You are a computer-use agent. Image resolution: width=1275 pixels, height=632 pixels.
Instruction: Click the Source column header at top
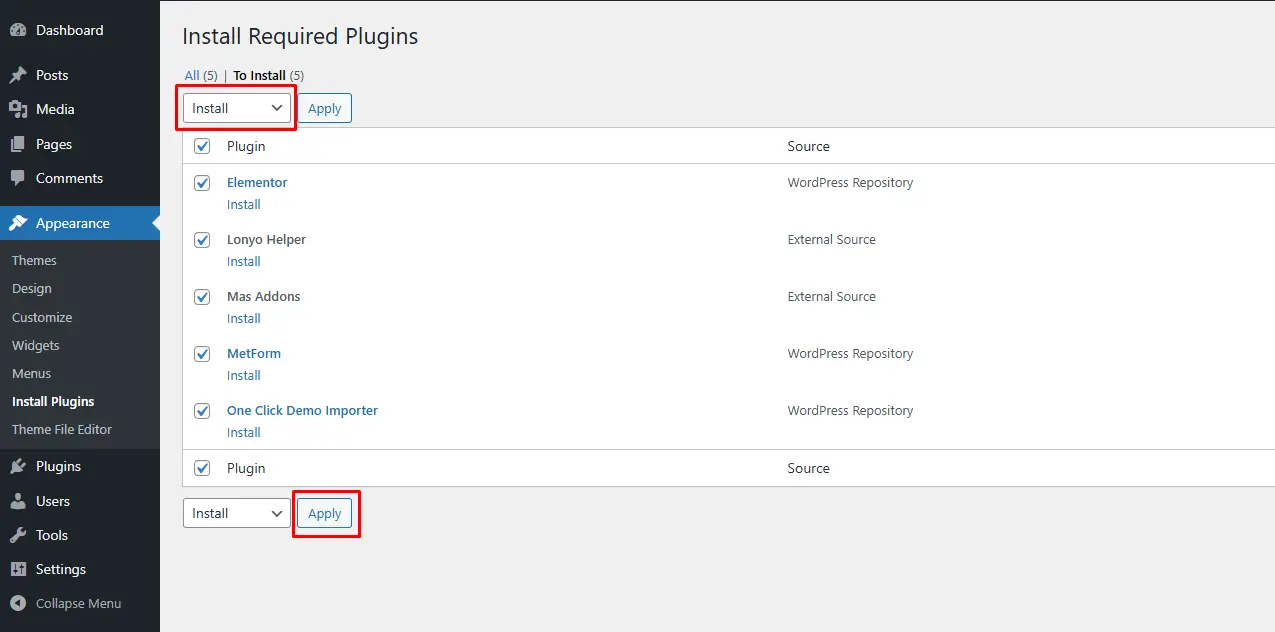808,146
